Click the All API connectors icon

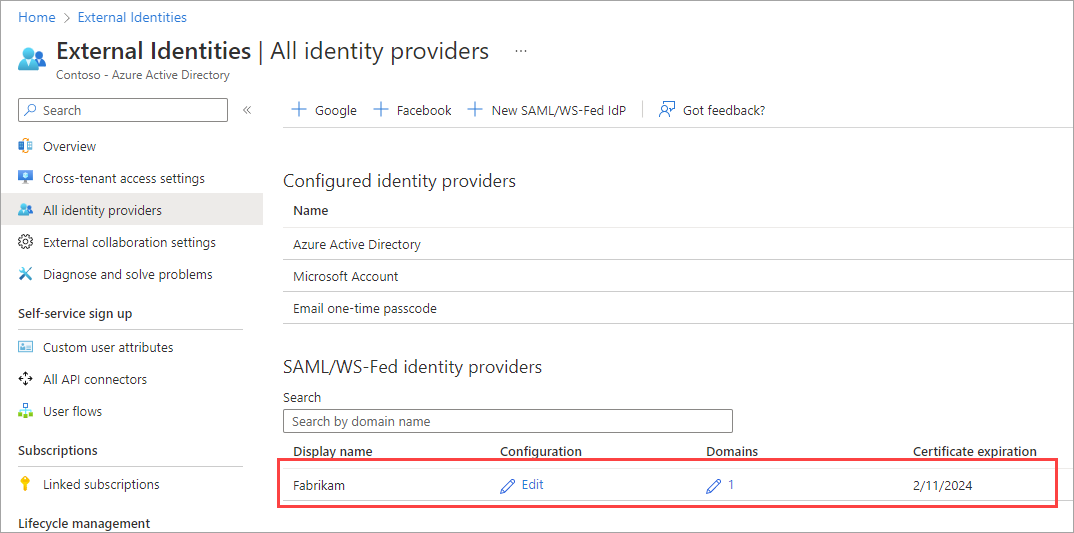(26, 379)
